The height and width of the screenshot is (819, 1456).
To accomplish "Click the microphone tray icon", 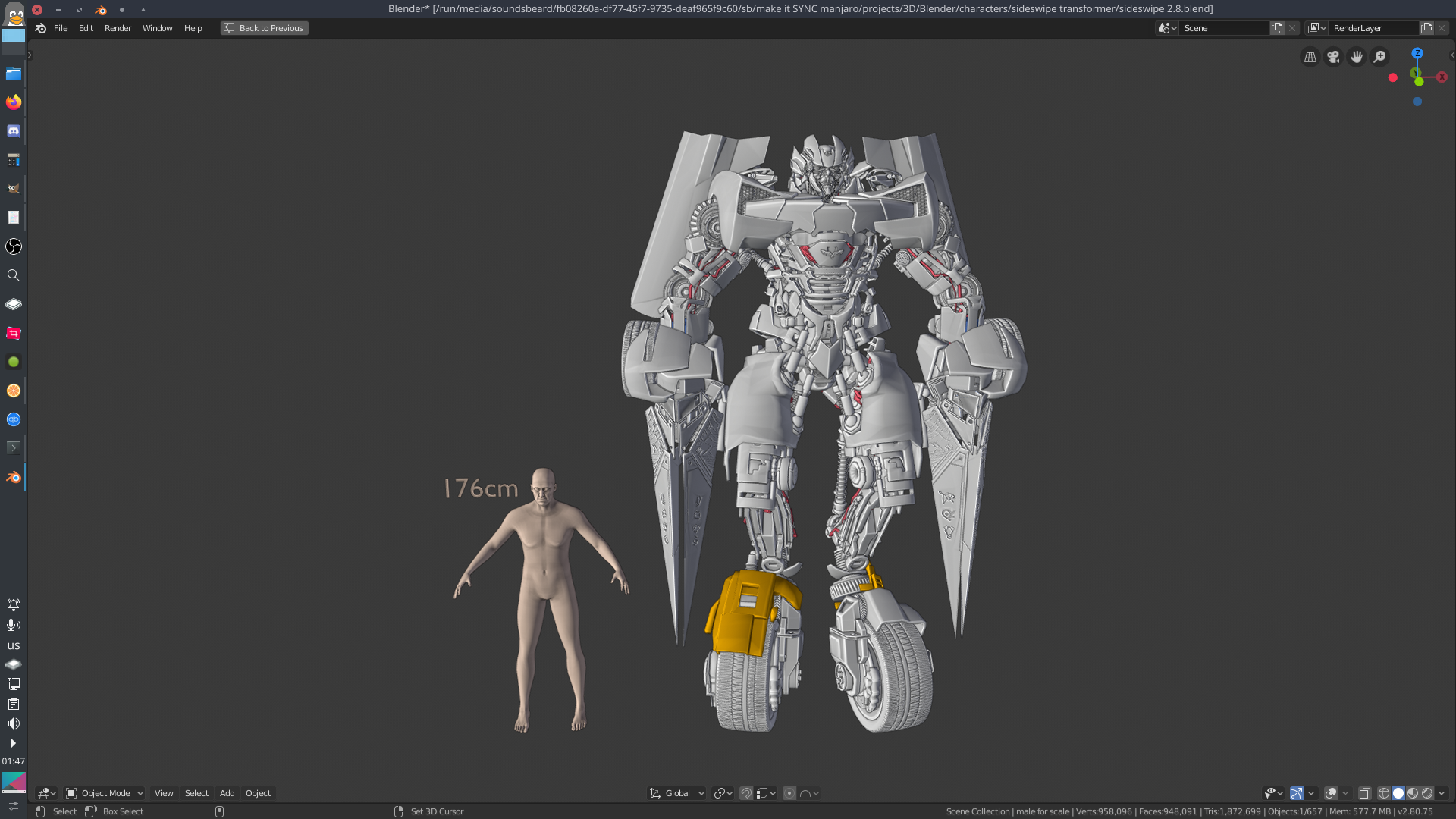I will 13,625.
